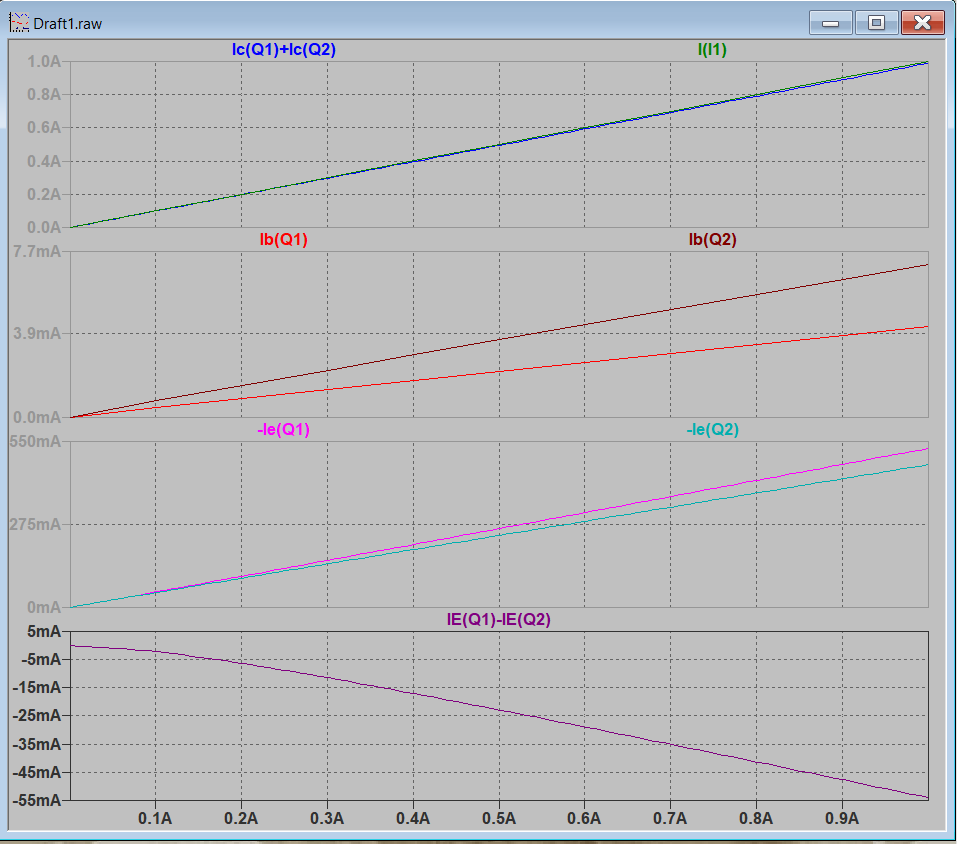Click the 0.0A axis label in top pane

pos(44,227)
